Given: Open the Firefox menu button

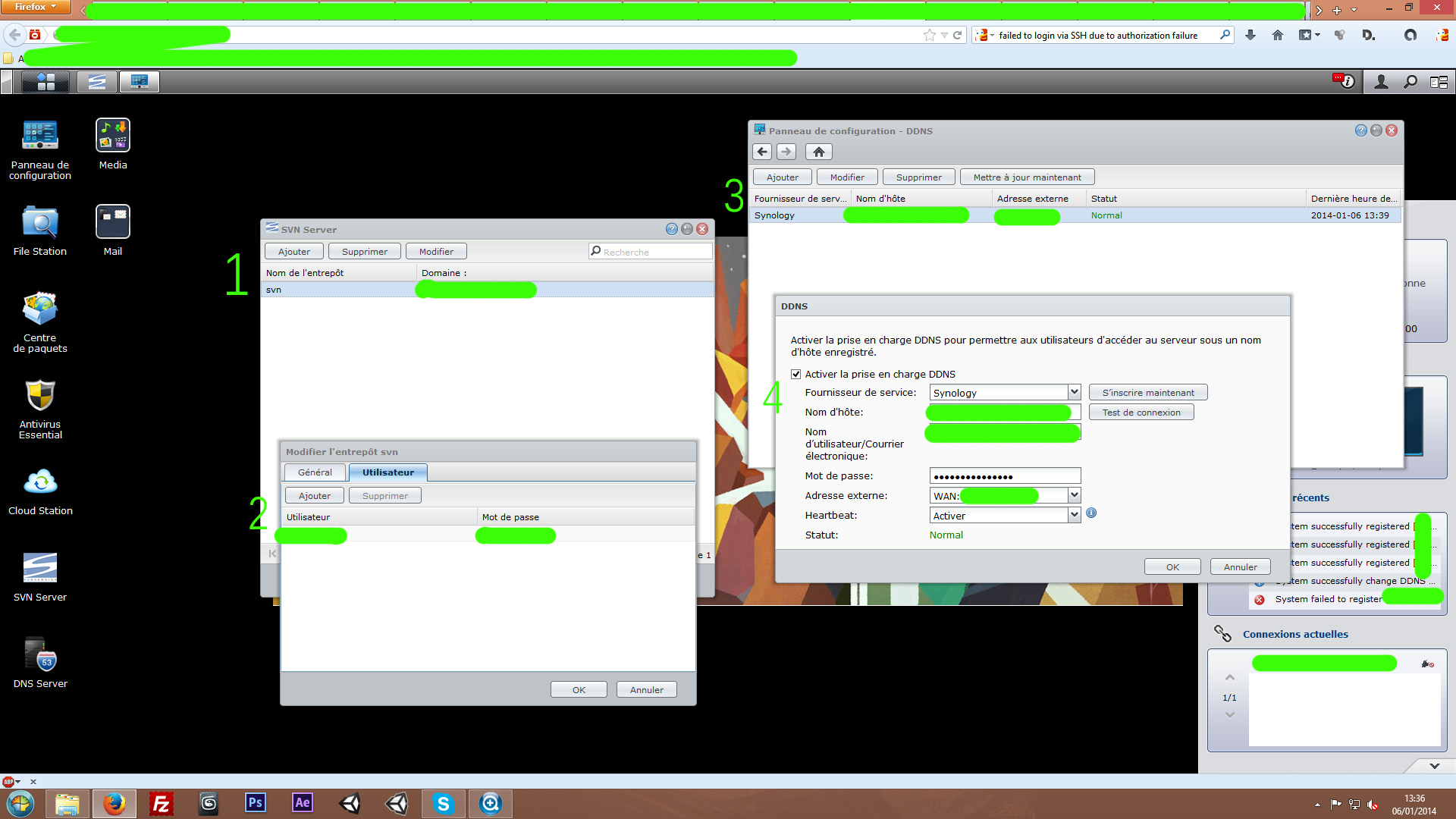Looking at the screenshot, I should [36, 7].
